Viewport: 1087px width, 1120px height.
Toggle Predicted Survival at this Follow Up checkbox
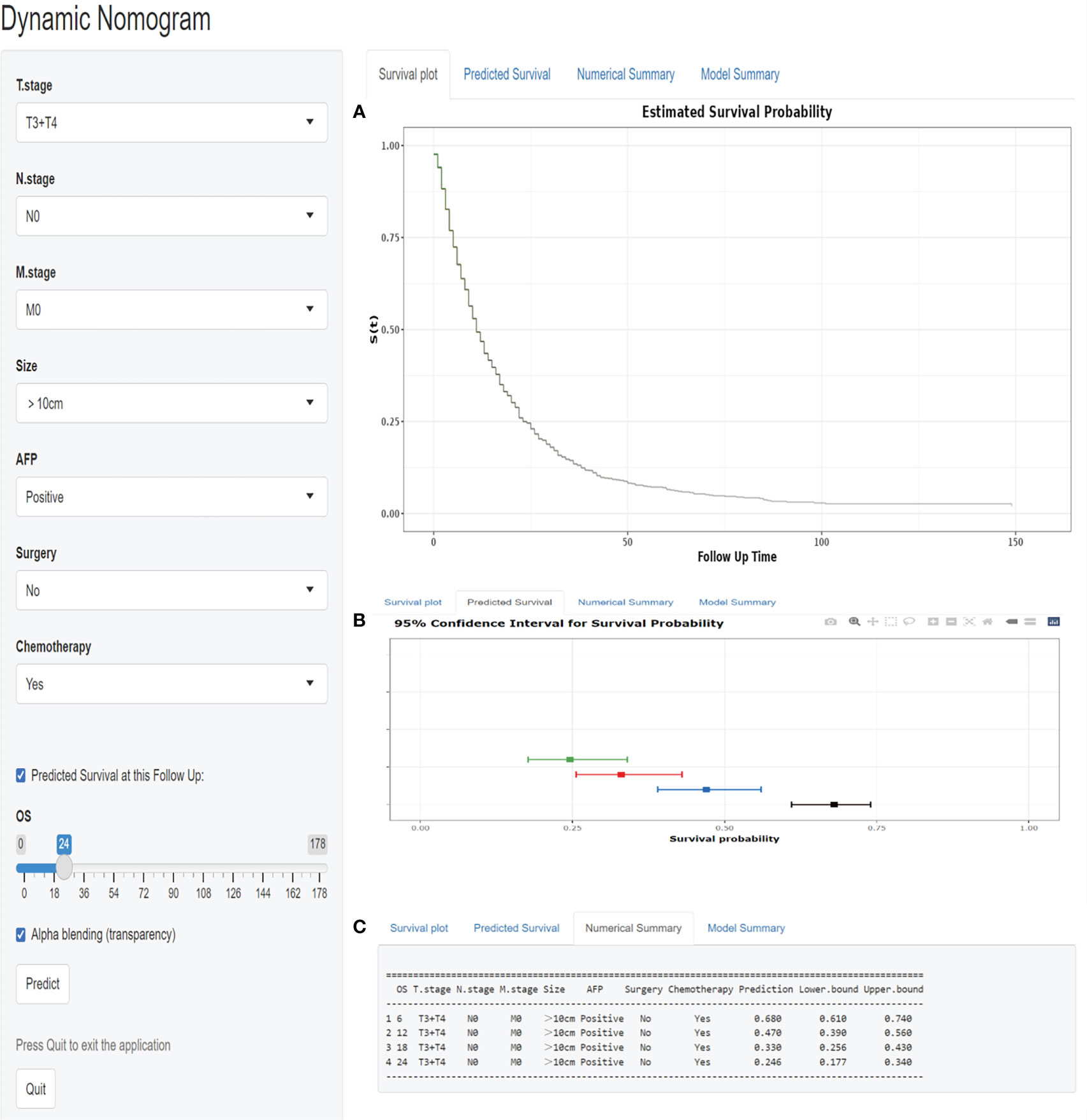click(x=21, y=776)
